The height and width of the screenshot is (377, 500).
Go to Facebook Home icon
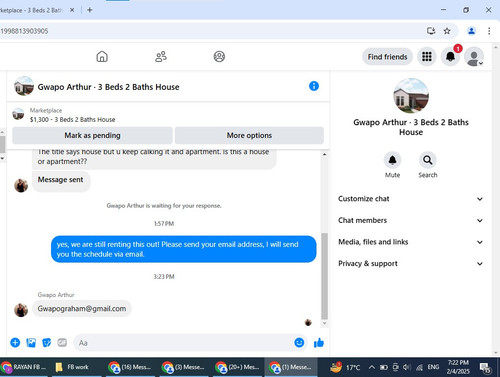102,57
